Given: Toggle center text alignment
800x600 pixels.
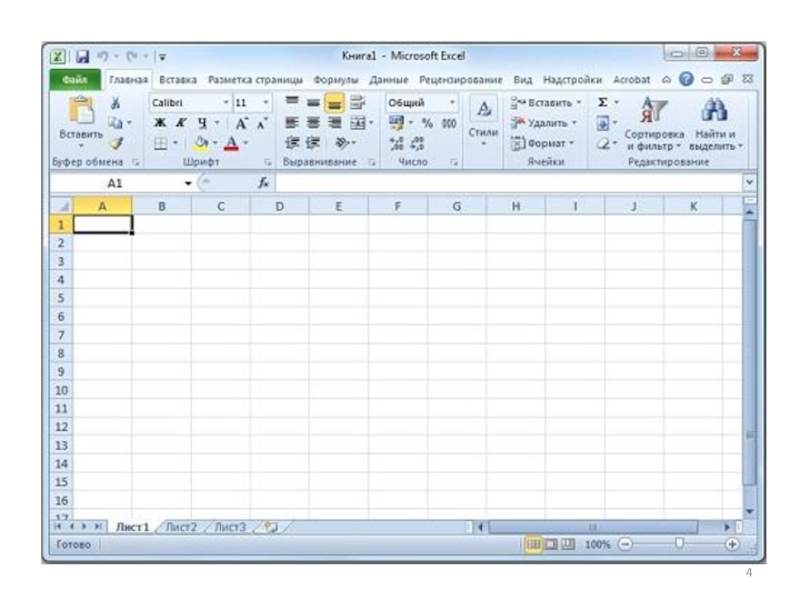Looking at the screenshot, I should point(313,123).
